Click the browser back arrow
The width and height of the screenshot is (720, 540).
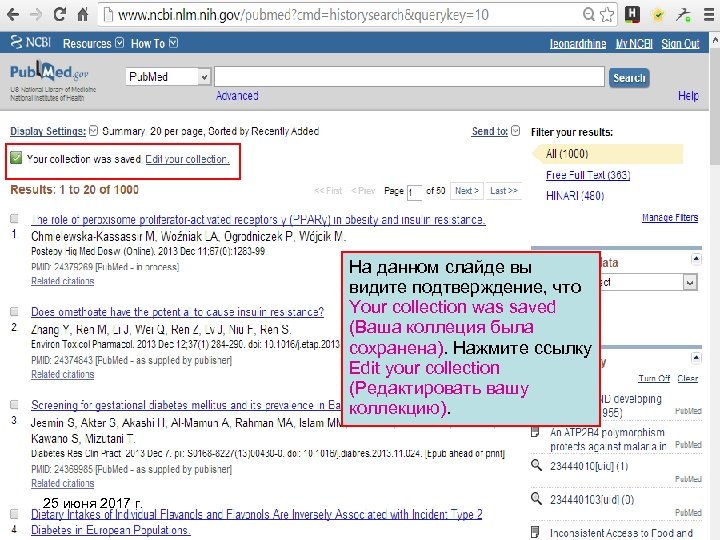[13, 15]
